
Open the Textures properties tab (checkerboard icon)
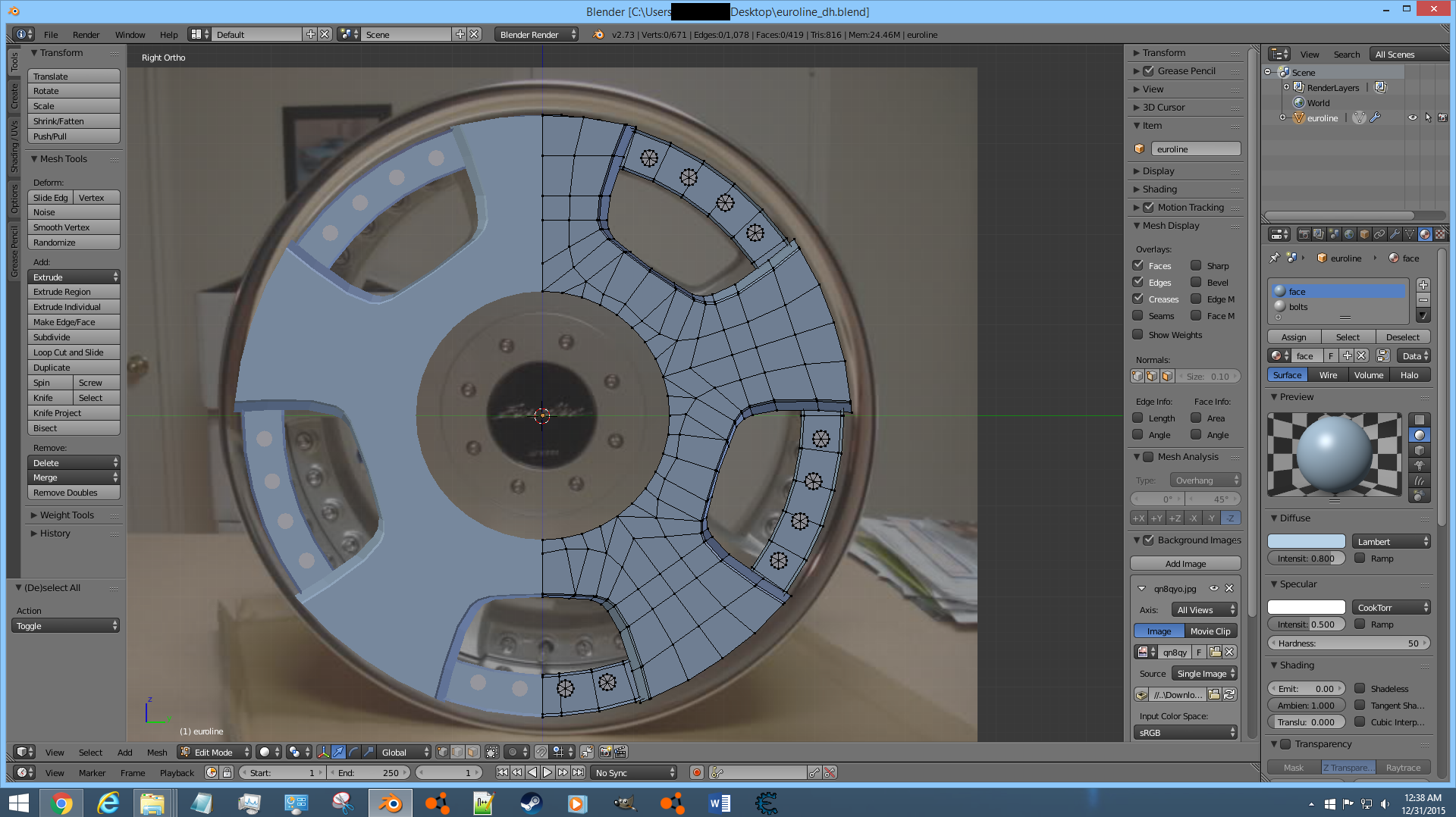pos(1439,234)
